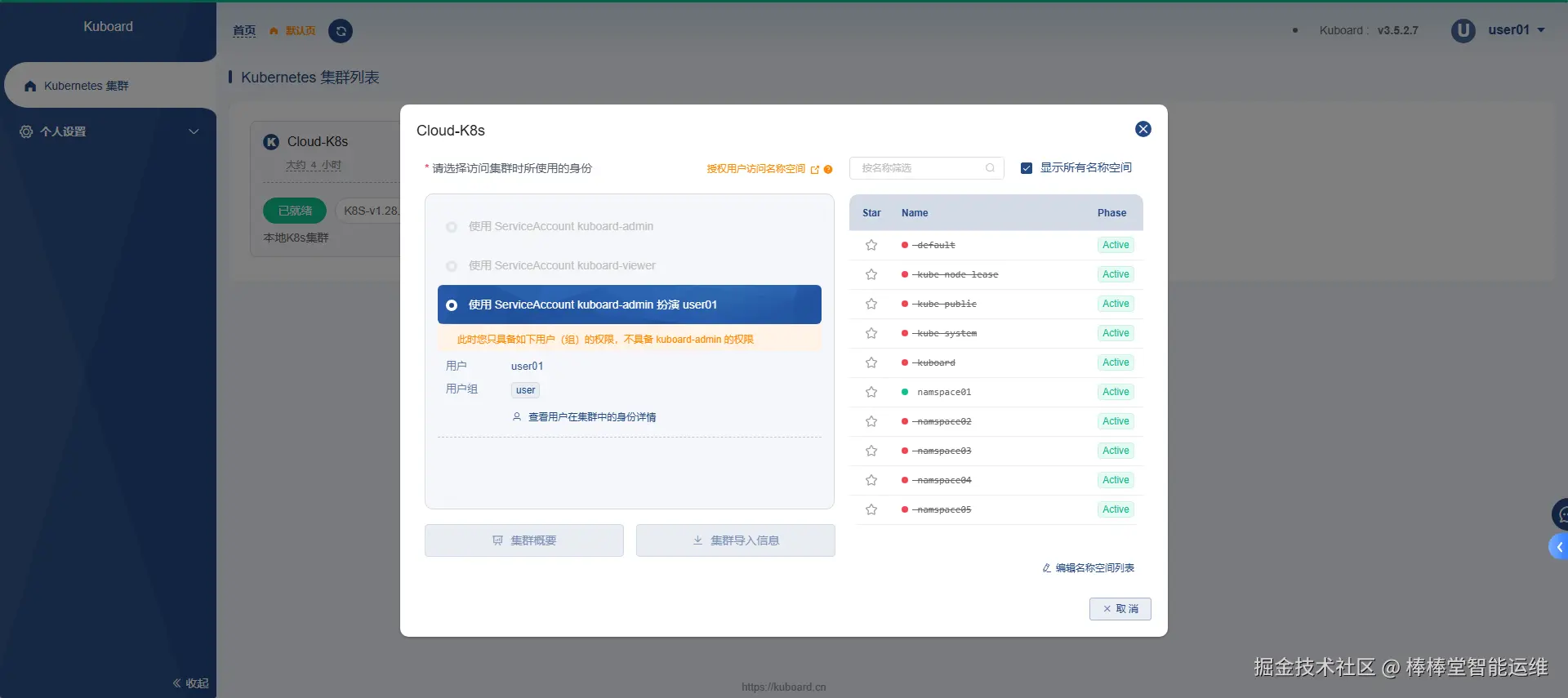Open 个人设置 sidebar menu
Viewport: 1568px width, 698px height.
(108, 131)
